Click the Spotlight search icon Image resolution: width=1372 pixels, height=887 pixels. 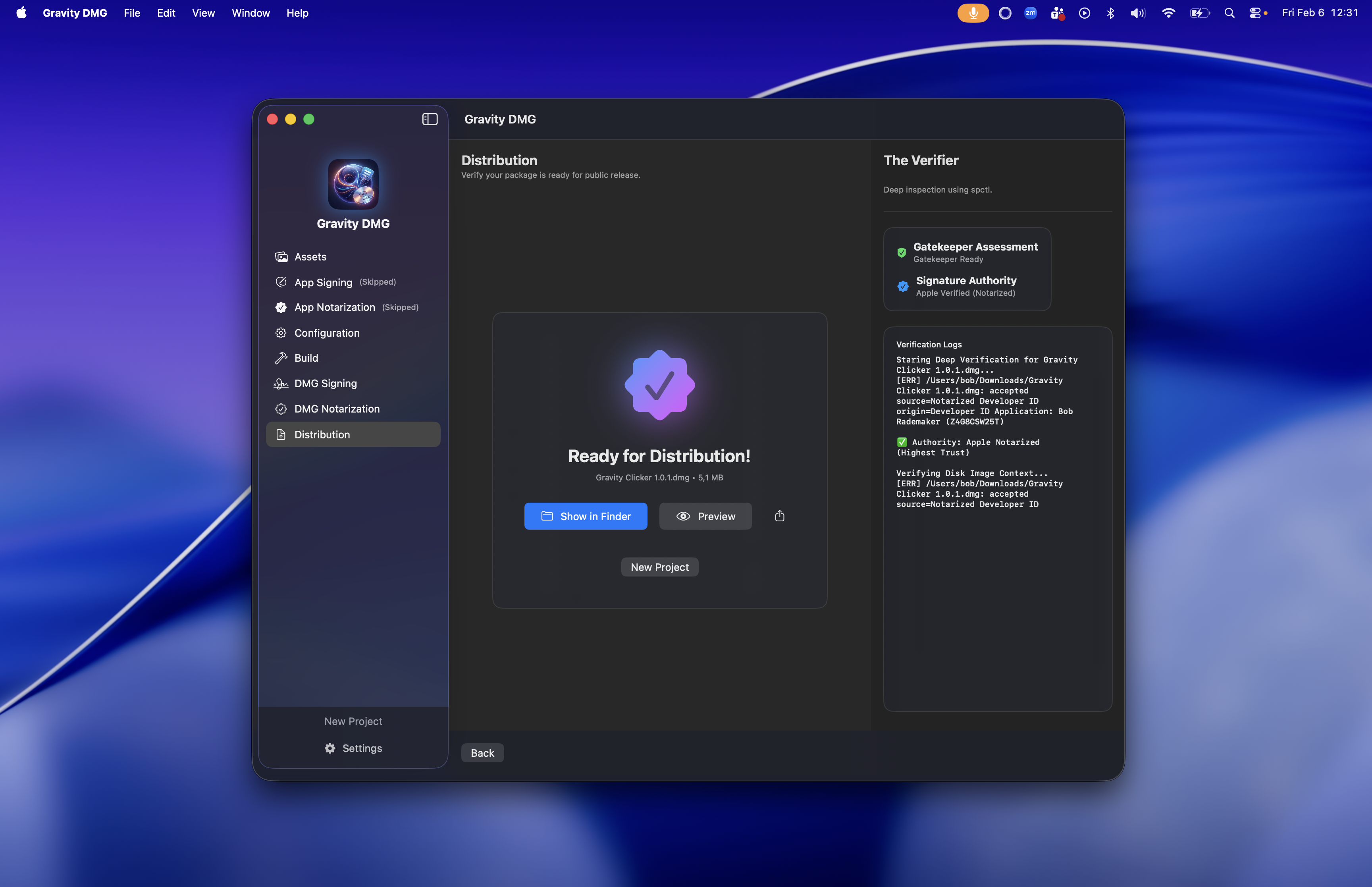[1229, 13]
